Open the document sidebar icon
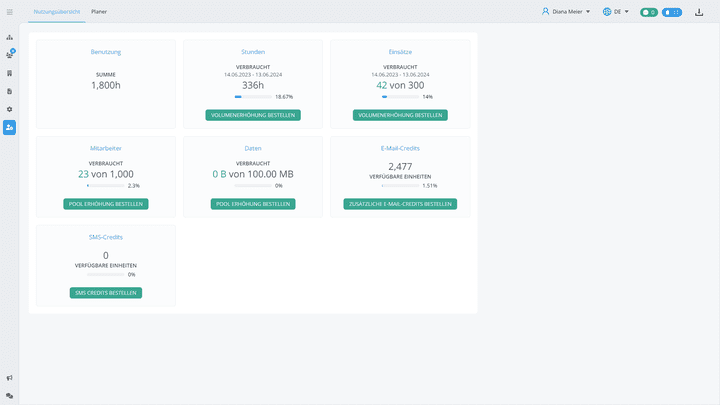Screen dimensions: 720x405 click(10, 91)
